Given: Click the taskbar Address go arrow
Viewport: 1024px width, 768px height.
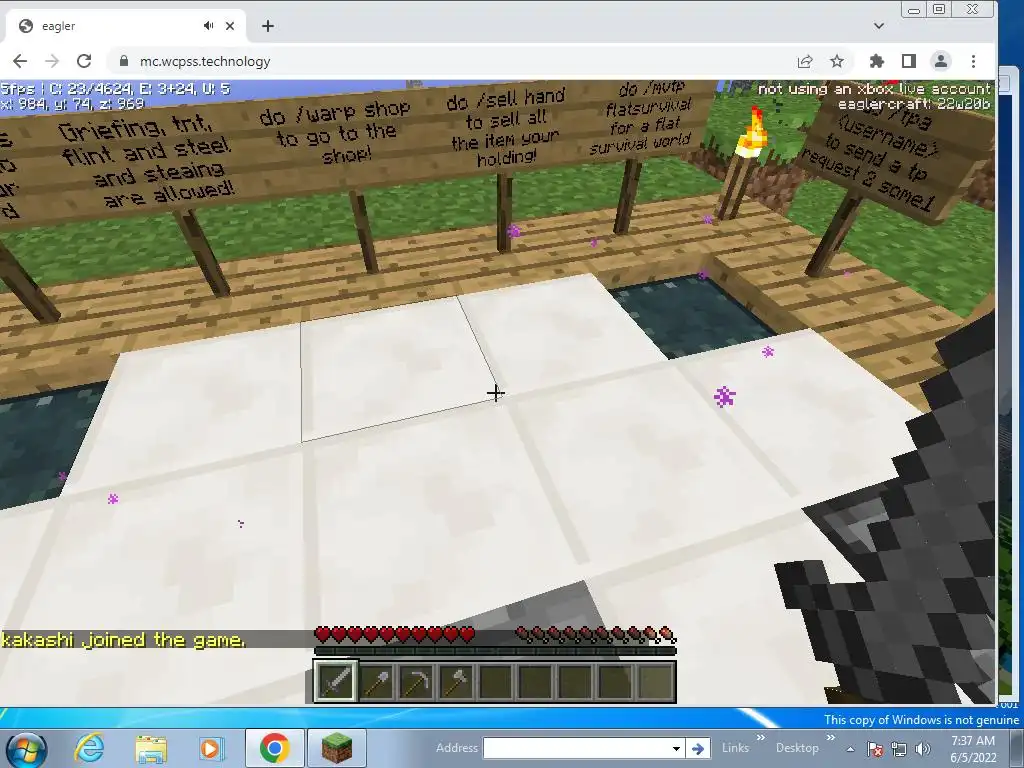Looking at the screenshot, I should pyautogui.click(x=697, y=748).
